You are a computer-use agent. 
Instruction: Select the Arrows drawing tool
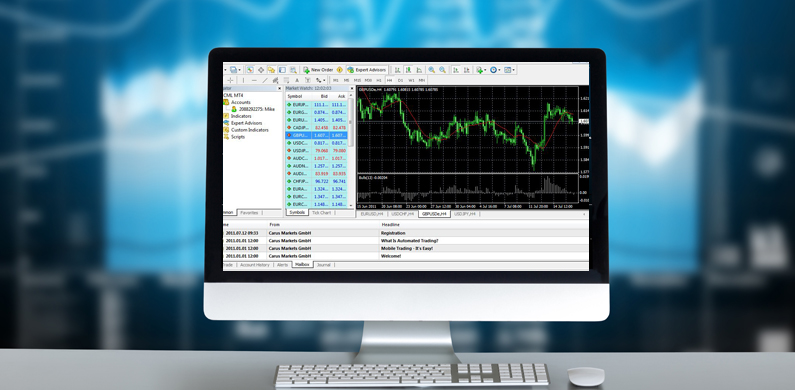tap(318, 80)
